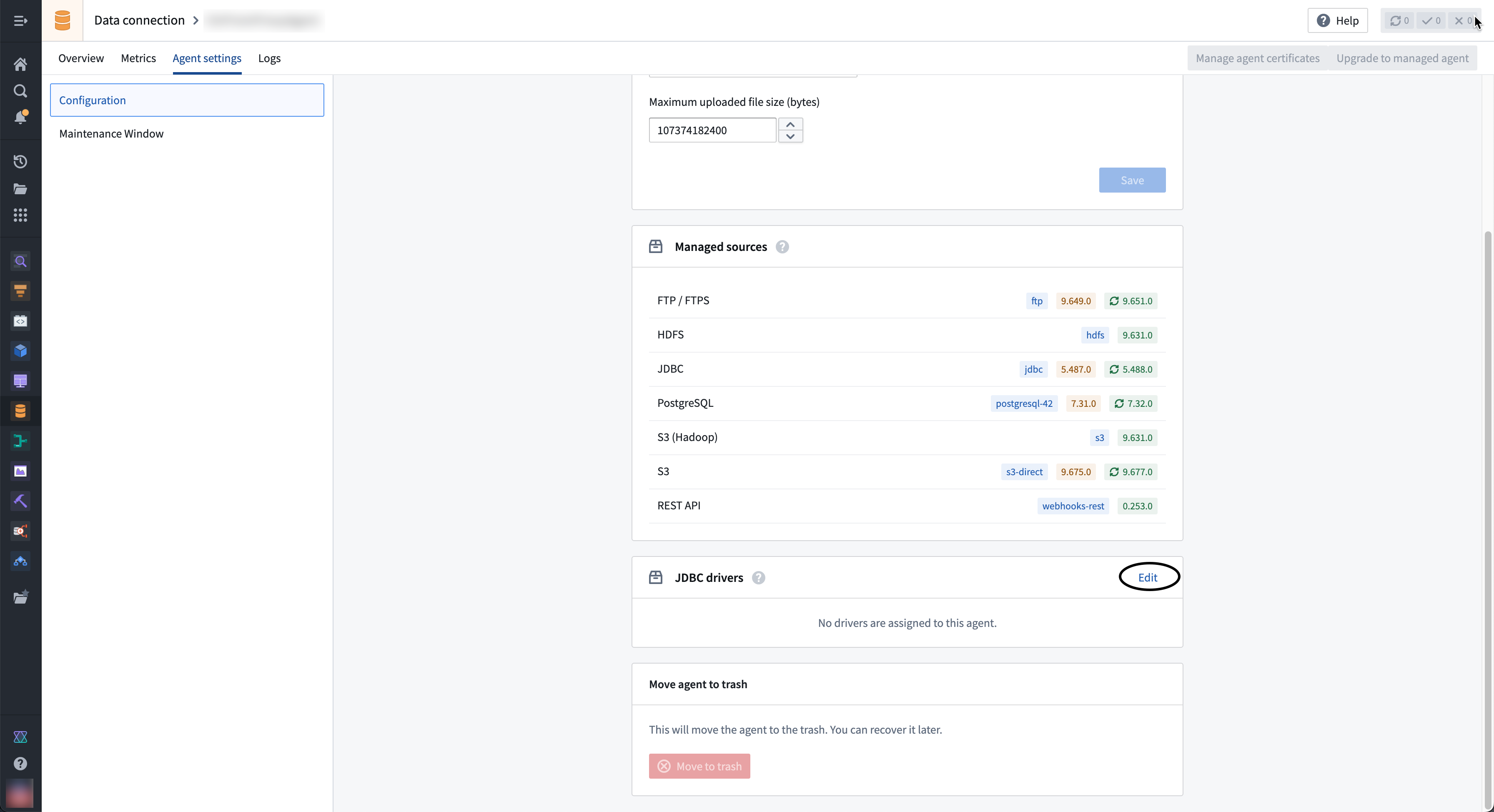The image size is (1494, 812).
Task: Focus the maximum file size input
Action: (712, 130)
